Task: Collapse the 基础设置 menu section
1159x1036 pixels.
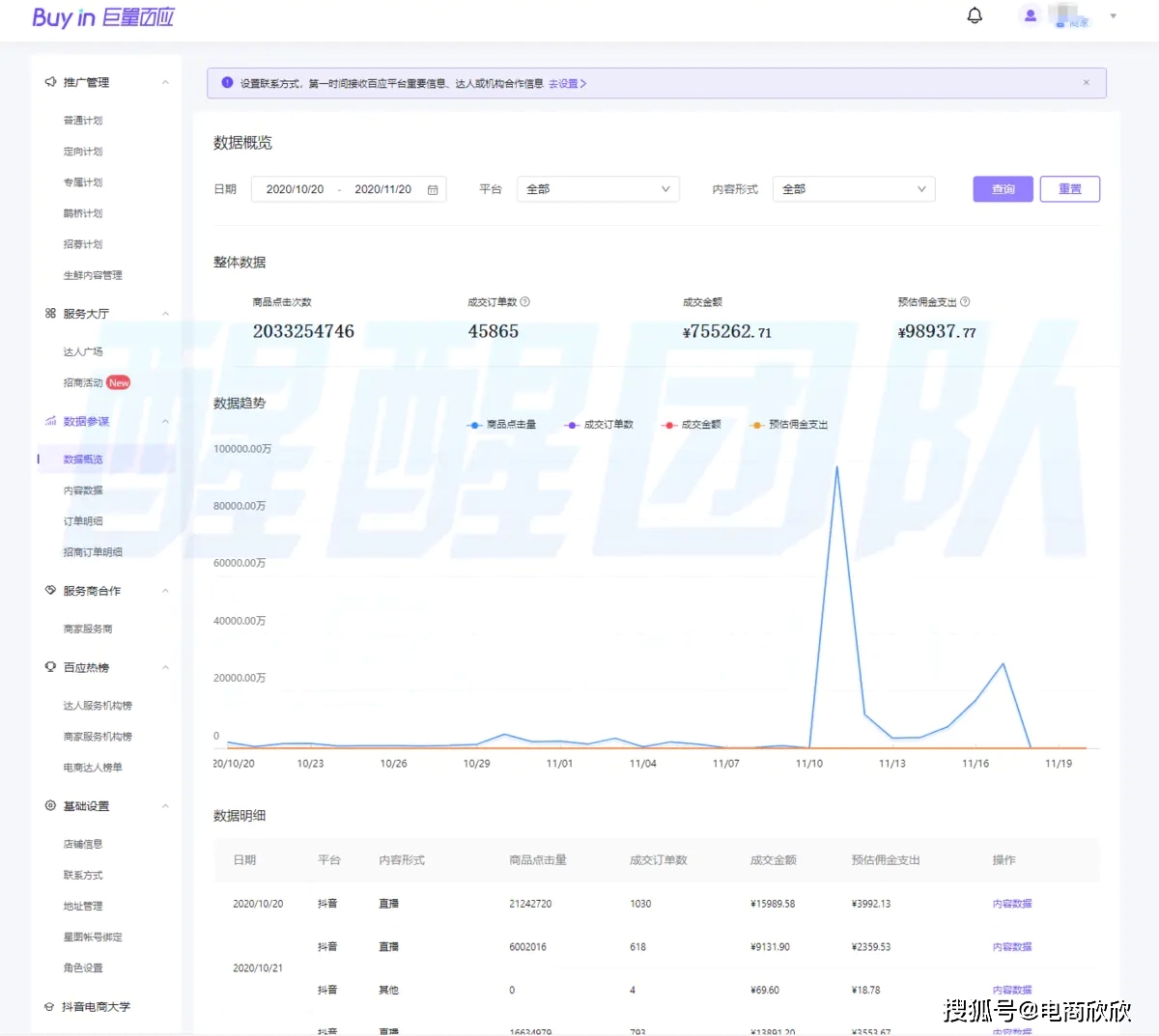Action: 165,805
